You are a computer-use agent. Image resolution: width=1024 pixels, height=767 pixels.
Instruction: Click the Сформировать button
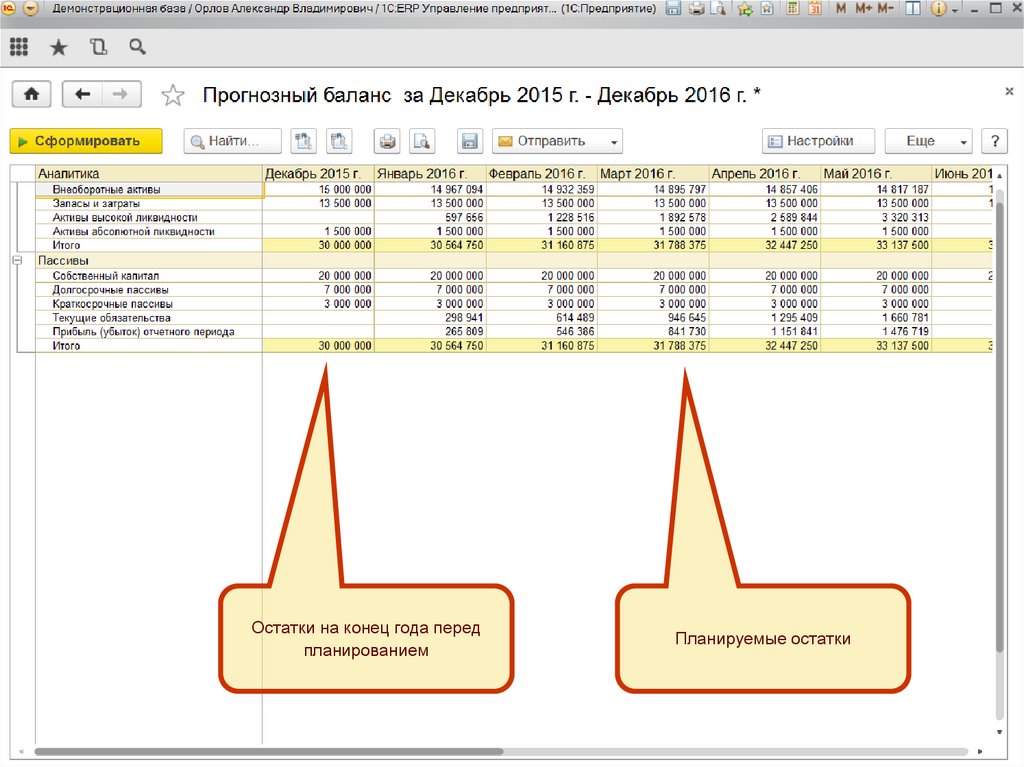click(x=86, y=141)
